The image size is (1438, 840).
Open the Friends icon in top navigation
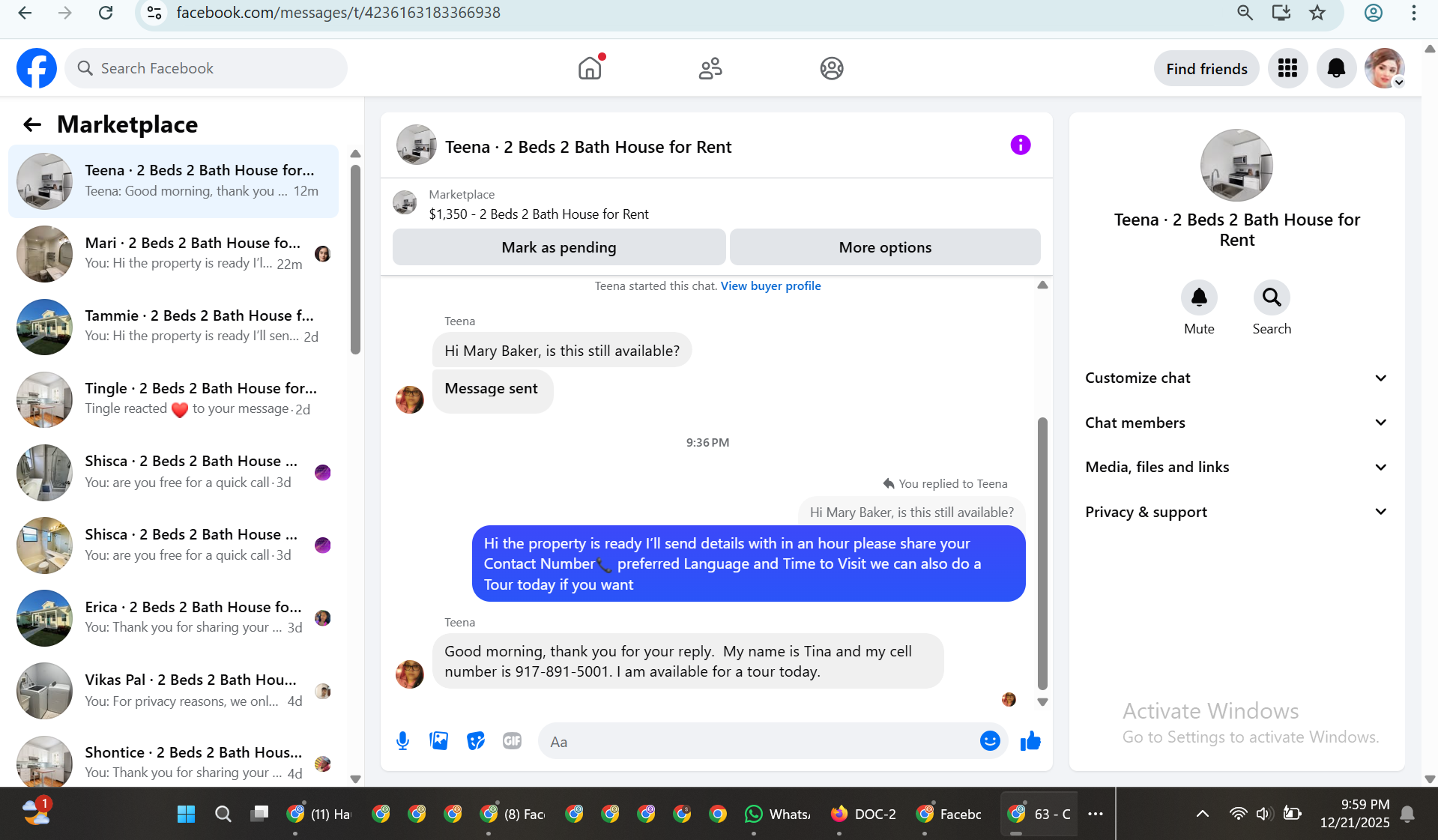(x=710, y=68)
